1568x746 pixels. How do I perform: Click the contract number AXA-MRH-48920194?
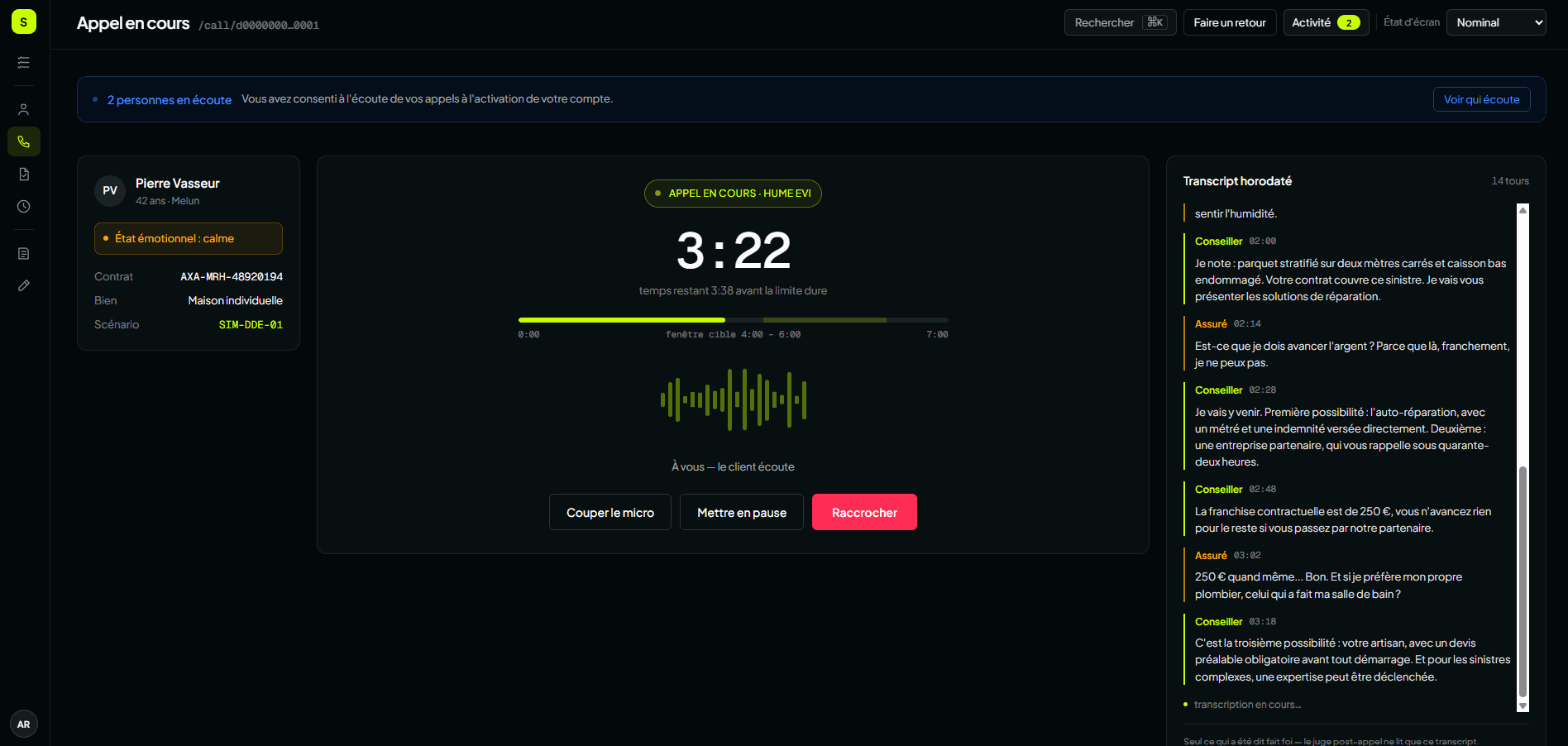point(232,276)
